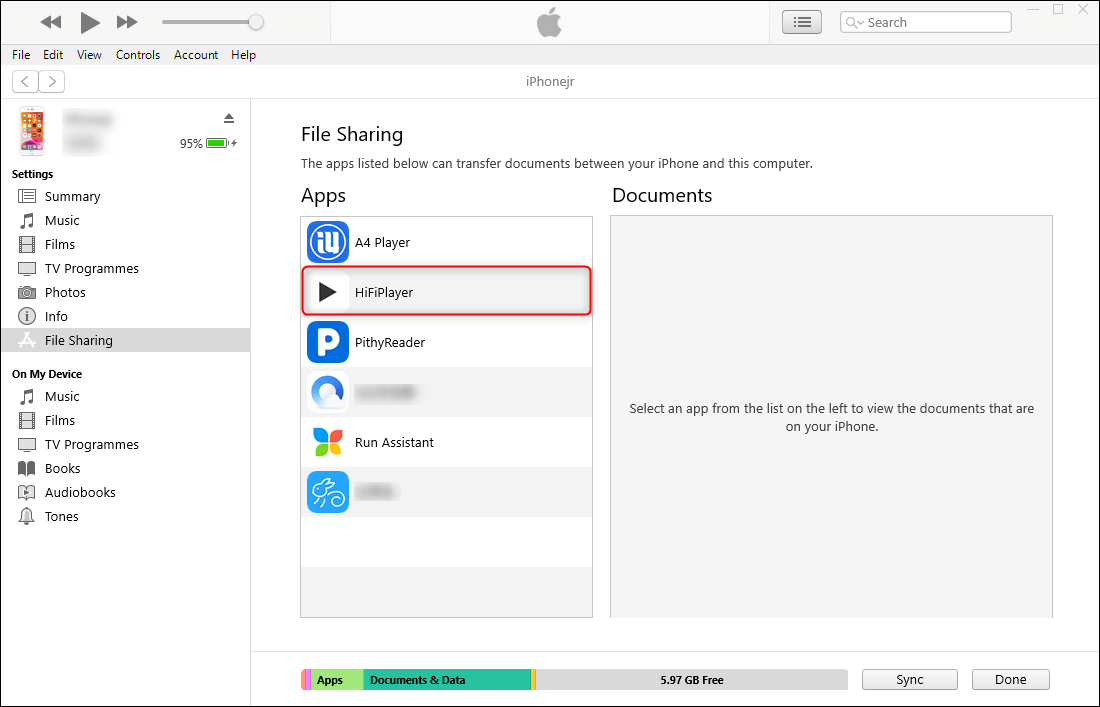The width and height of the screenshot is (1100, 707).
Task: Click the Info label in sidebar
Action: point(56,316)
